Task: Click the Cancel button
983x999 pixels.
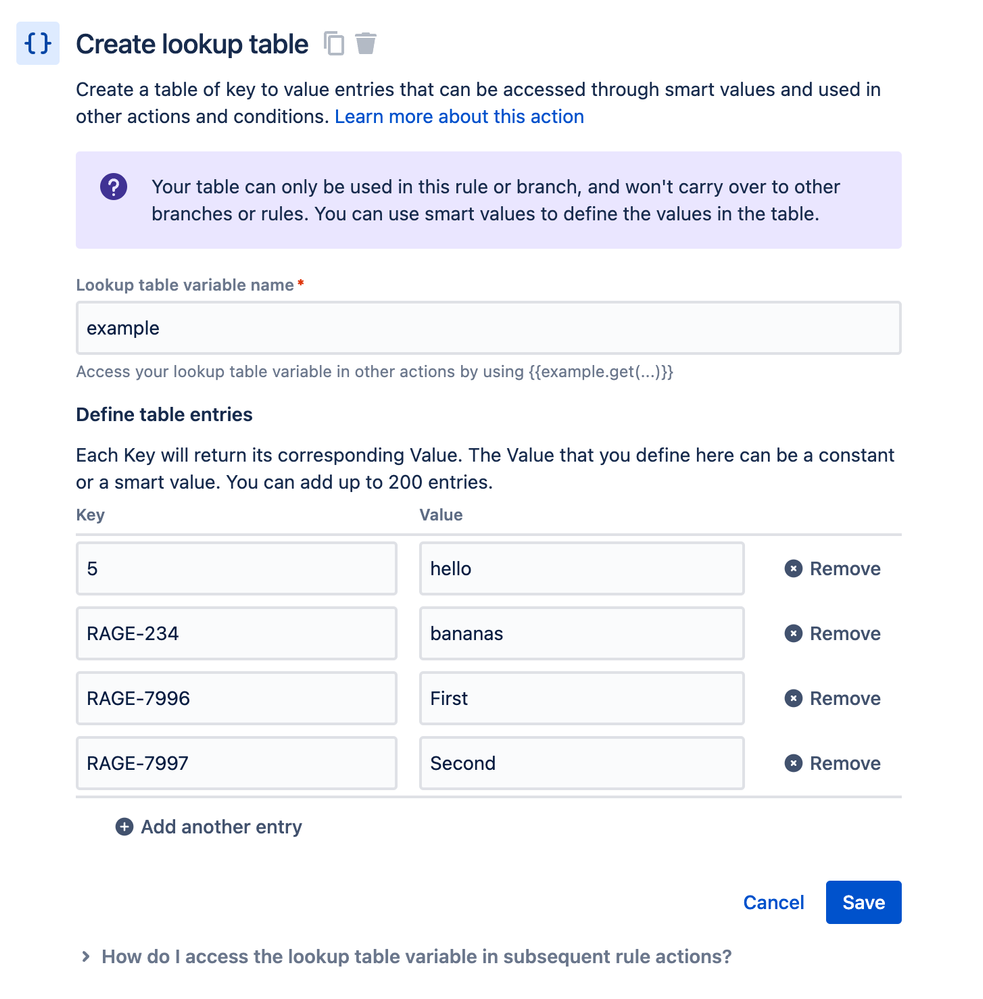Action: (x=773, y=902)
